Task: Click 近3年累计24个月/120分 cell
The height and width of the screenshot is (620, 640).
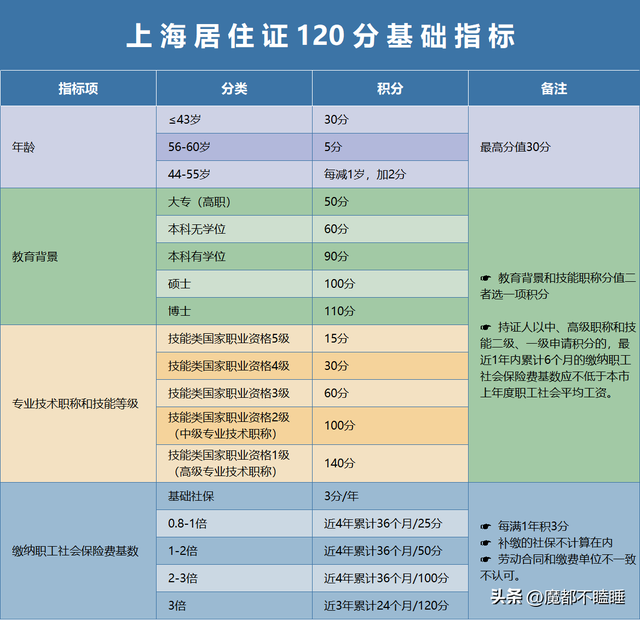Action: pyautogui.click(x=390, y=605)
